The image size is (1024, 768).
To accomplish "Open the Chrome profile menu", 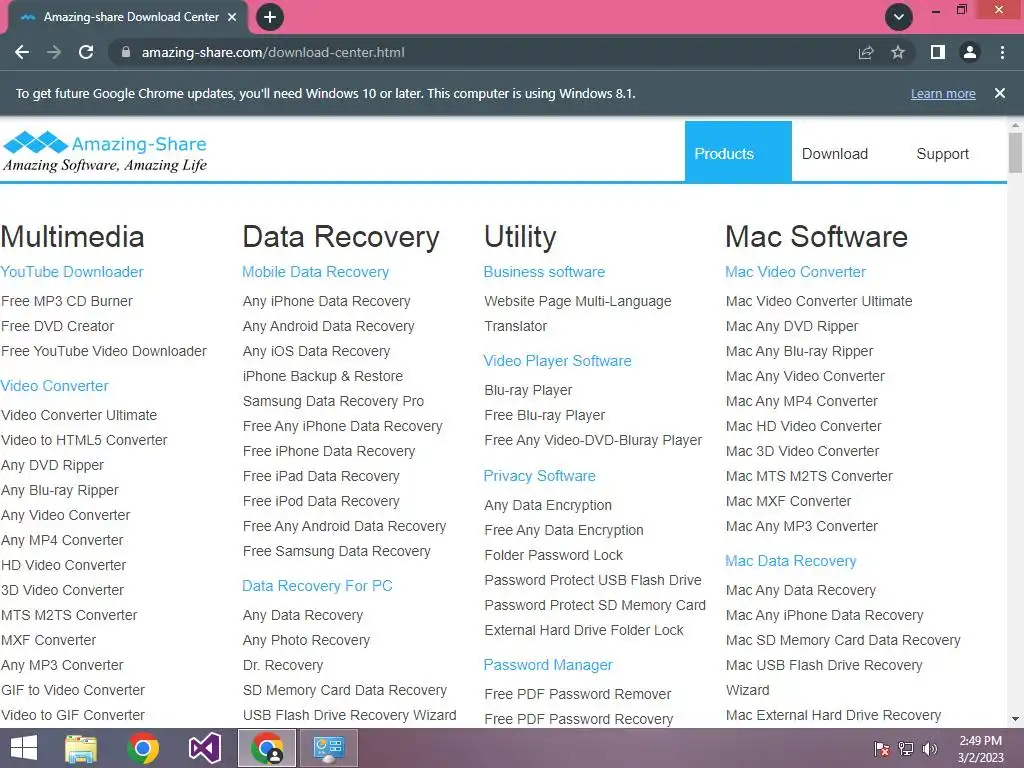I will 970,52.
